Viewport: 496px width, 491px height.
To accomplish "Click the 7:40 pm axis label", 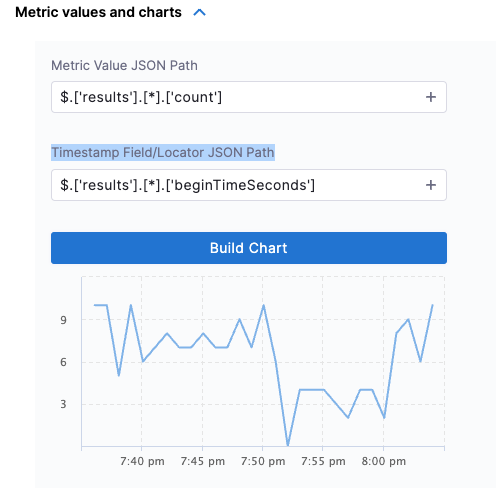I will tap(142, 461).
